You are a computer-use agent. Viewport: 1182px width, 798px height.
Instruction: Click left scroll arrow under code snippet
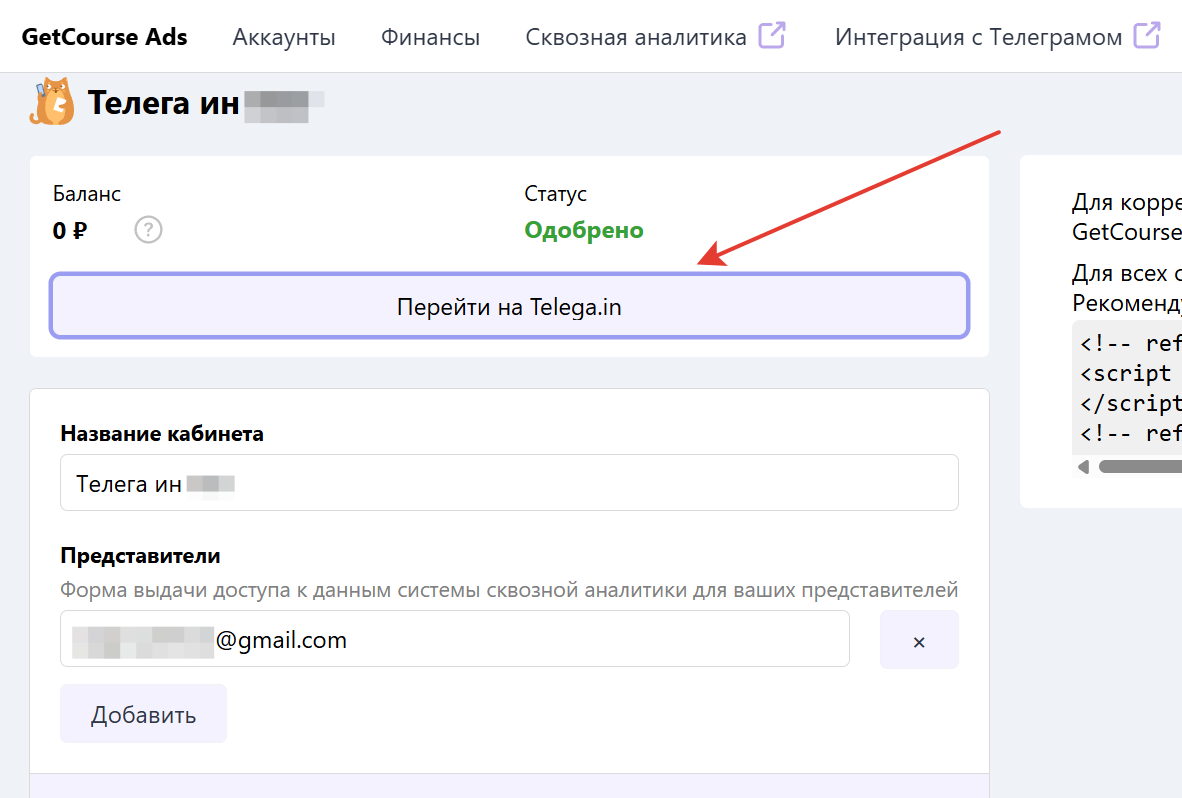point(1082,466)
